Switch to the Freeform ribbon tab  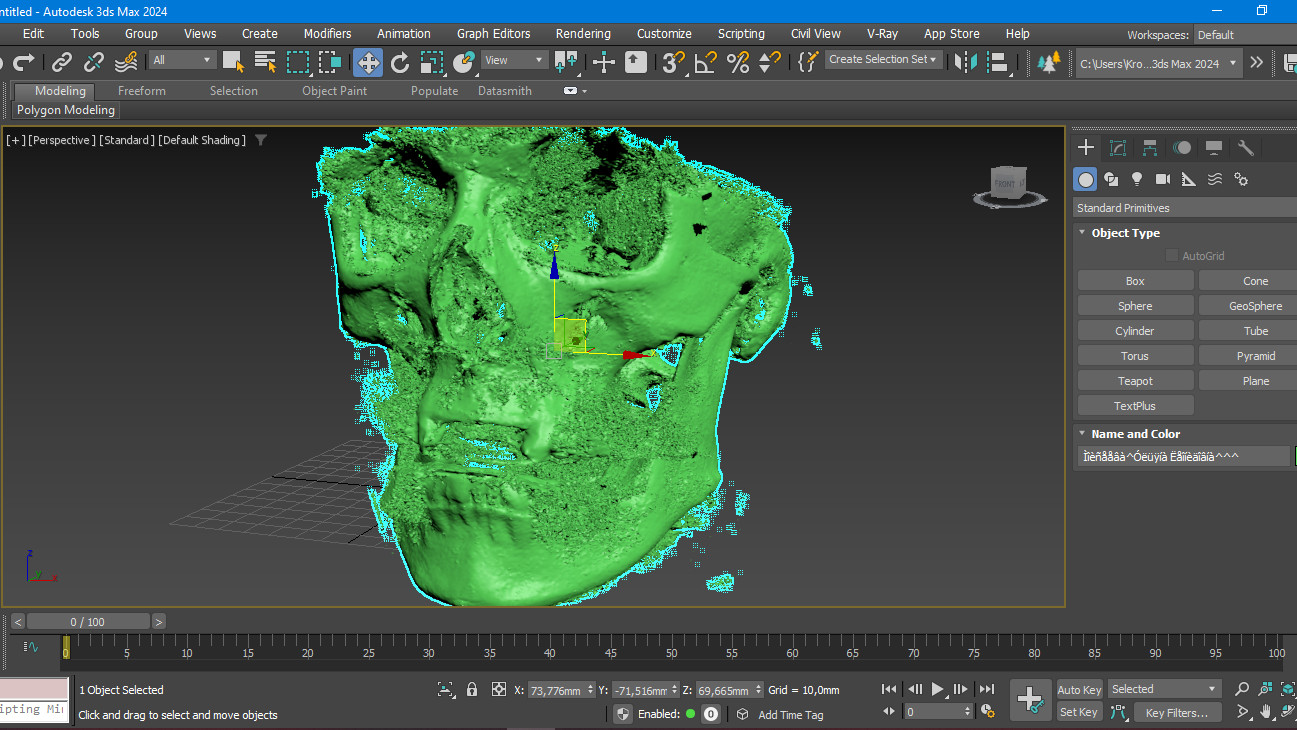[142, 91]
